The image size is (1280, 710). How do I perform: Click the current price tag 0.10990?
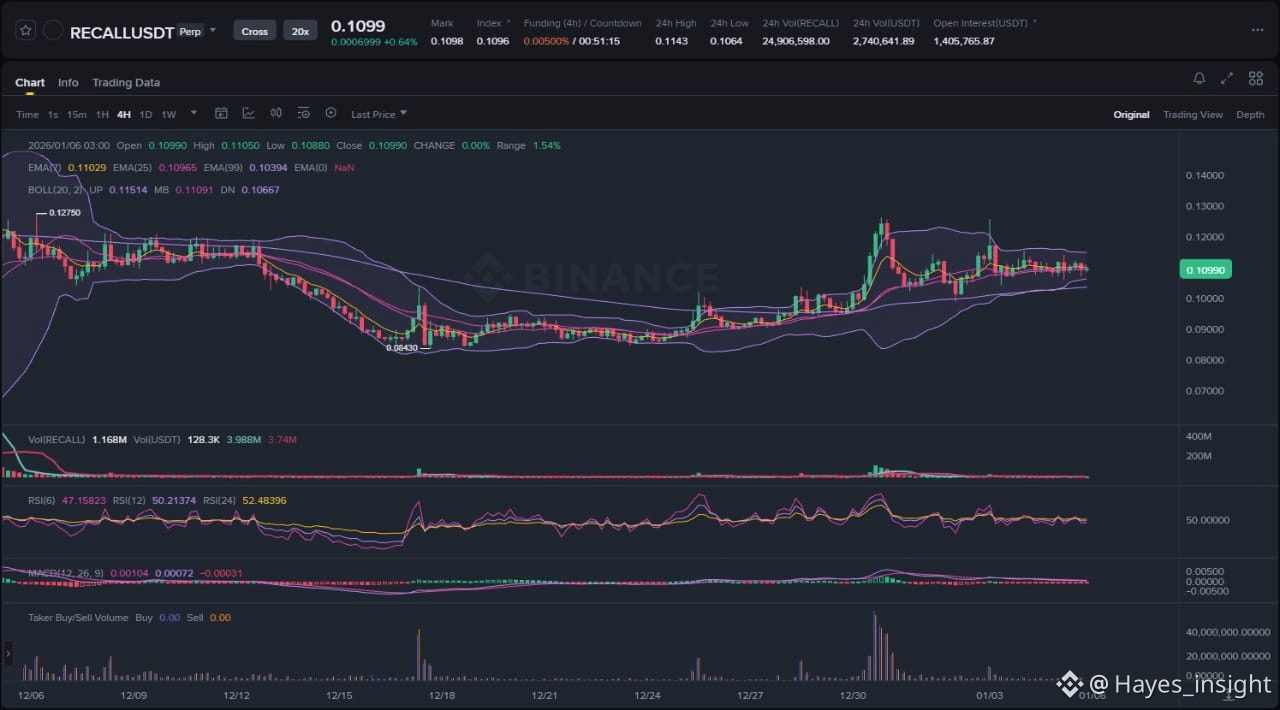click(1207, 270)
